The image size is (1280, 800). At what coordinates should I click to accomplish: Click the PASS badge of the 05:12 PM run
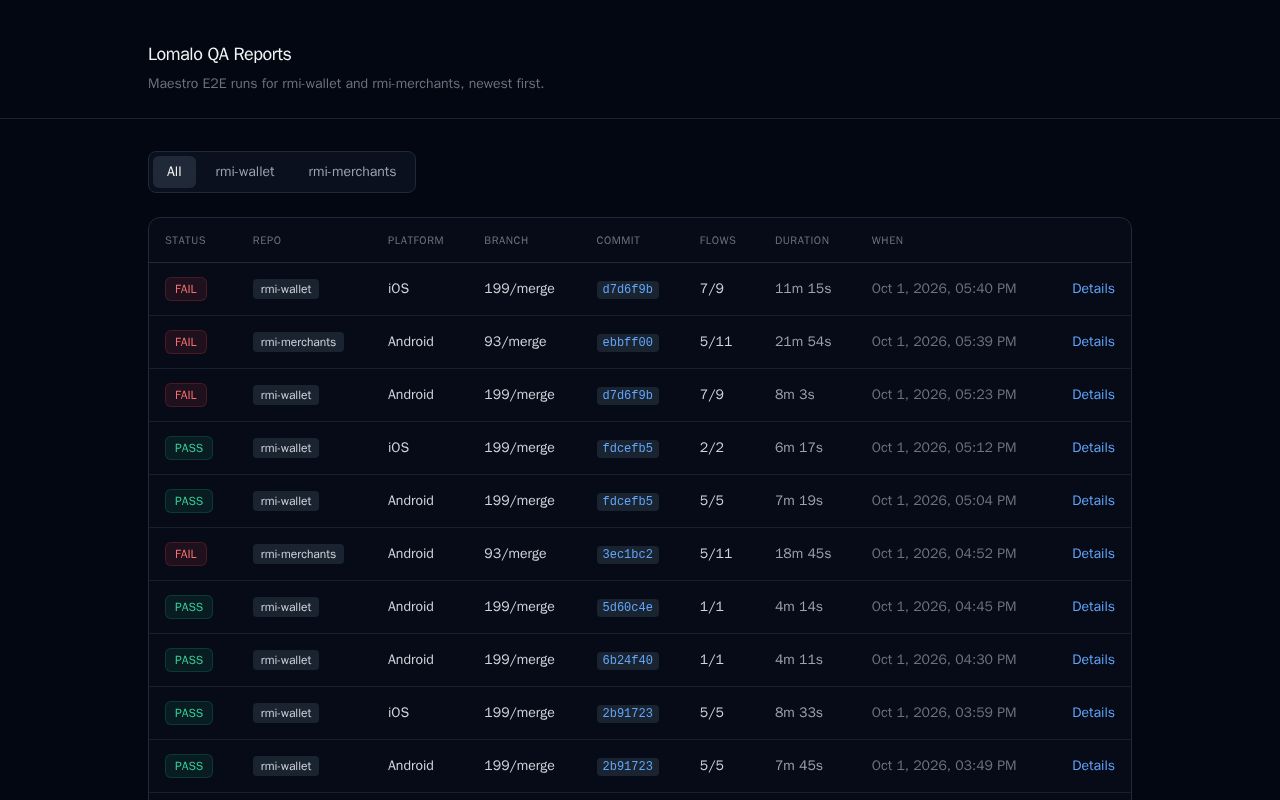pyautogui.click(x=189, y=448)
